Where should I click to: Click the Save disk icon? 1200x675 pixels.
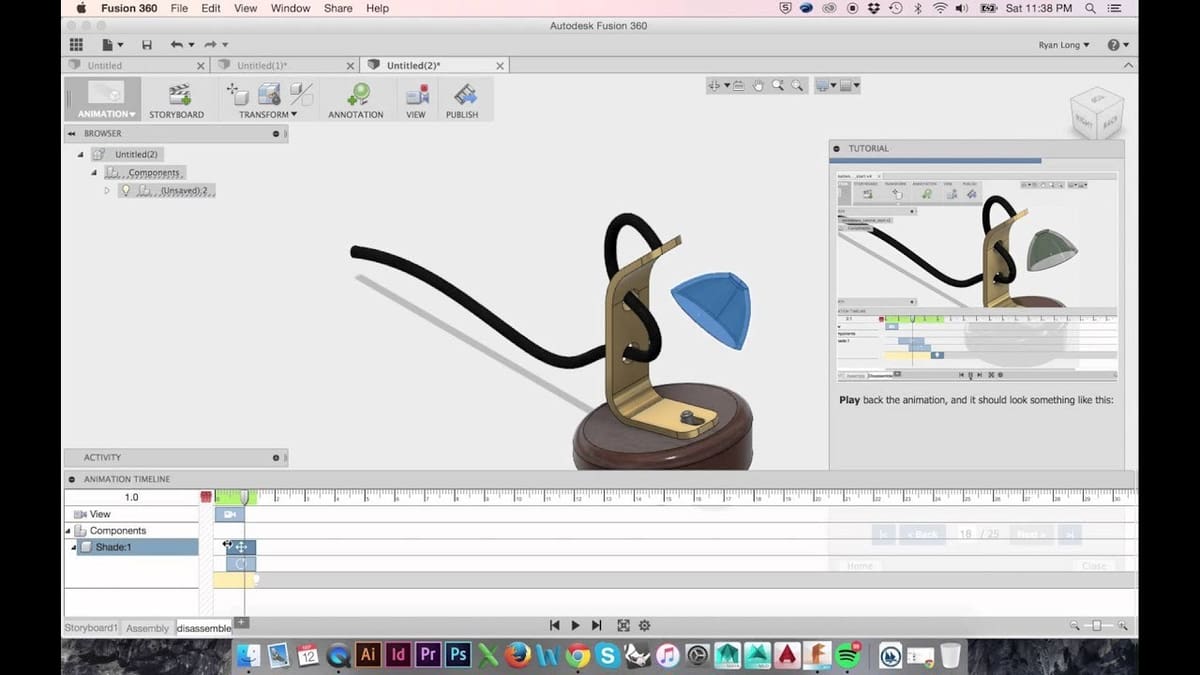pyautogui.click(x=147, y=45)
